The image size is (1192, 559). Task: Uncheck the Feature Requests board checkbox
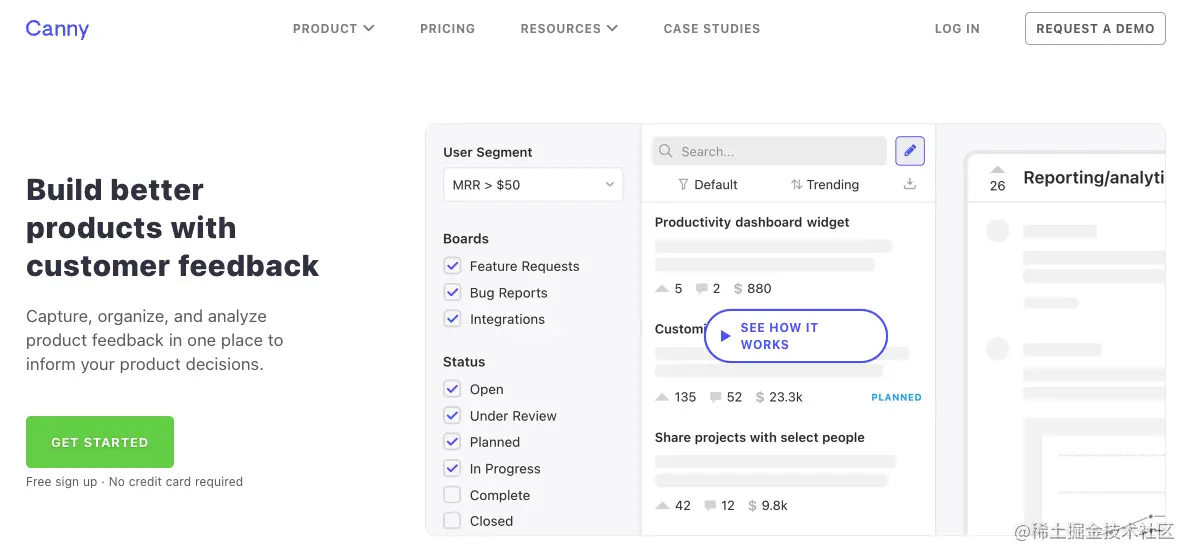coord(452,266)
